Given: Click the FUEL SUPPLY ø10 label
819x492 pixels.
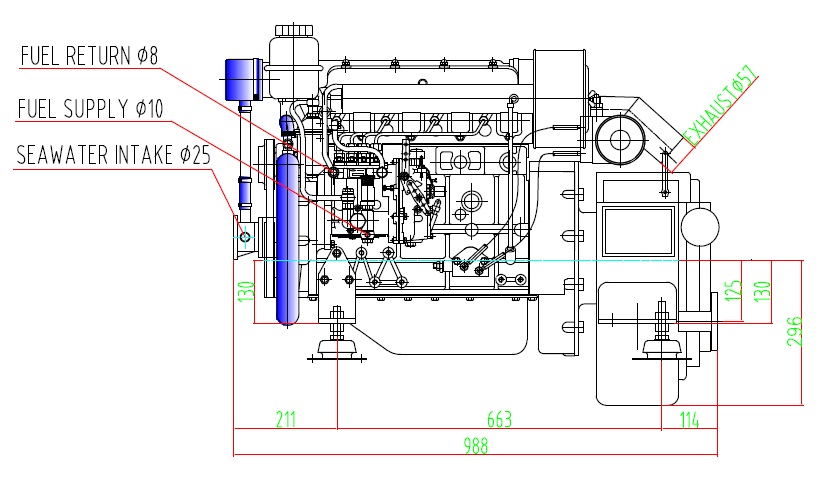Looking at the screenshot, I should pyautogui.click(x=90, y=109).
